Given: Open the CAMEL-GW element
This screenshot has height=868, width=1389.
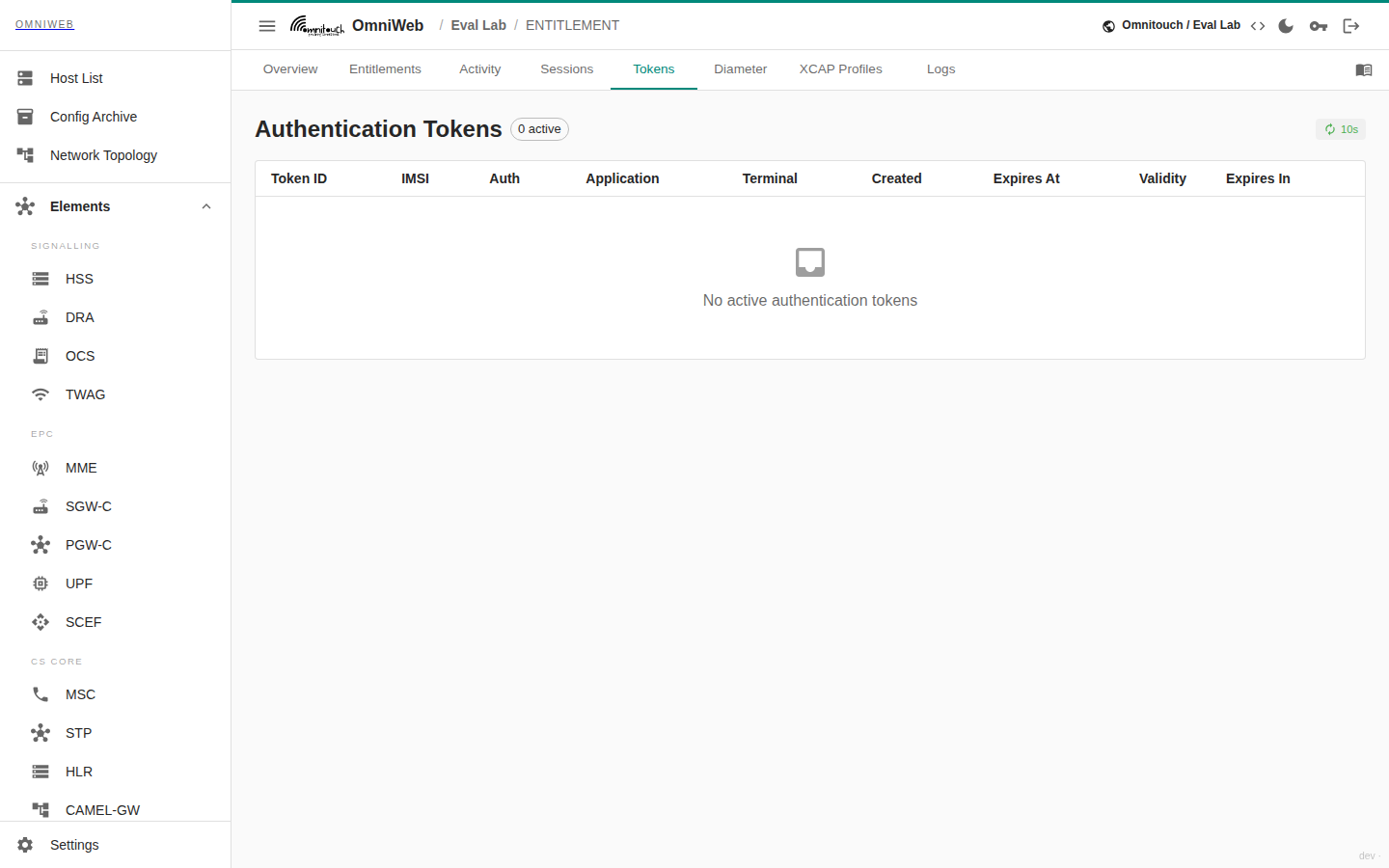Looking at the screenshot, I should (116, 810).
